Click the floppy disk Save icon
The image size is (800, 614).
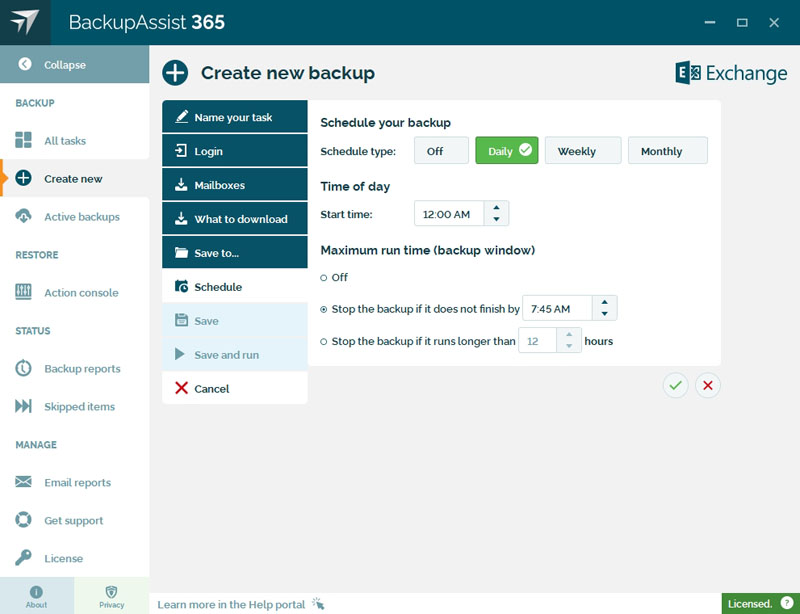[x=181, y=320]
